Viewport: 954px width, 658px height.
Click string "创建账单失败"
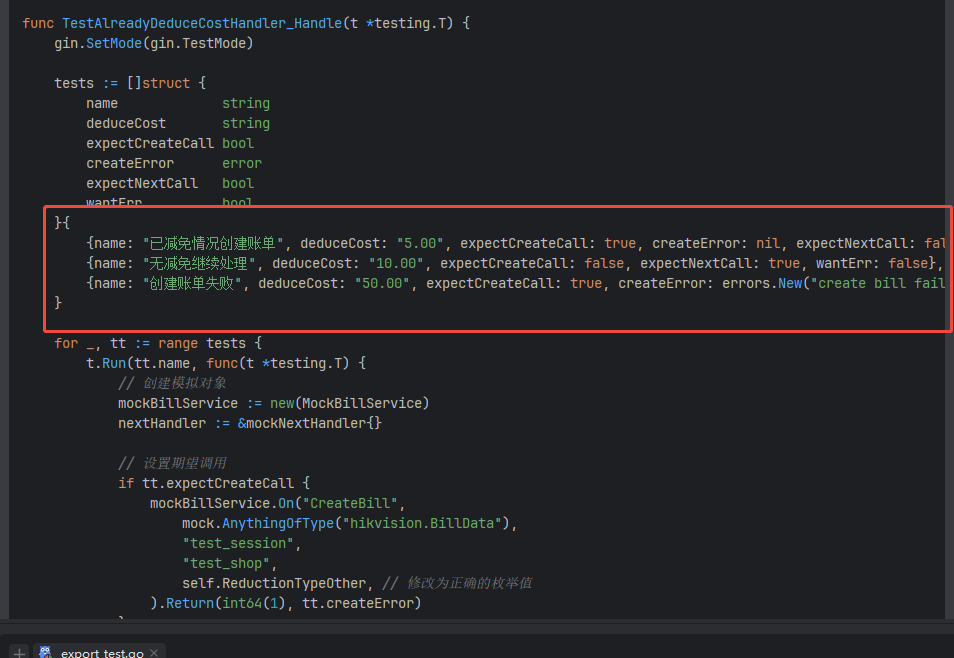pos(192,284)
